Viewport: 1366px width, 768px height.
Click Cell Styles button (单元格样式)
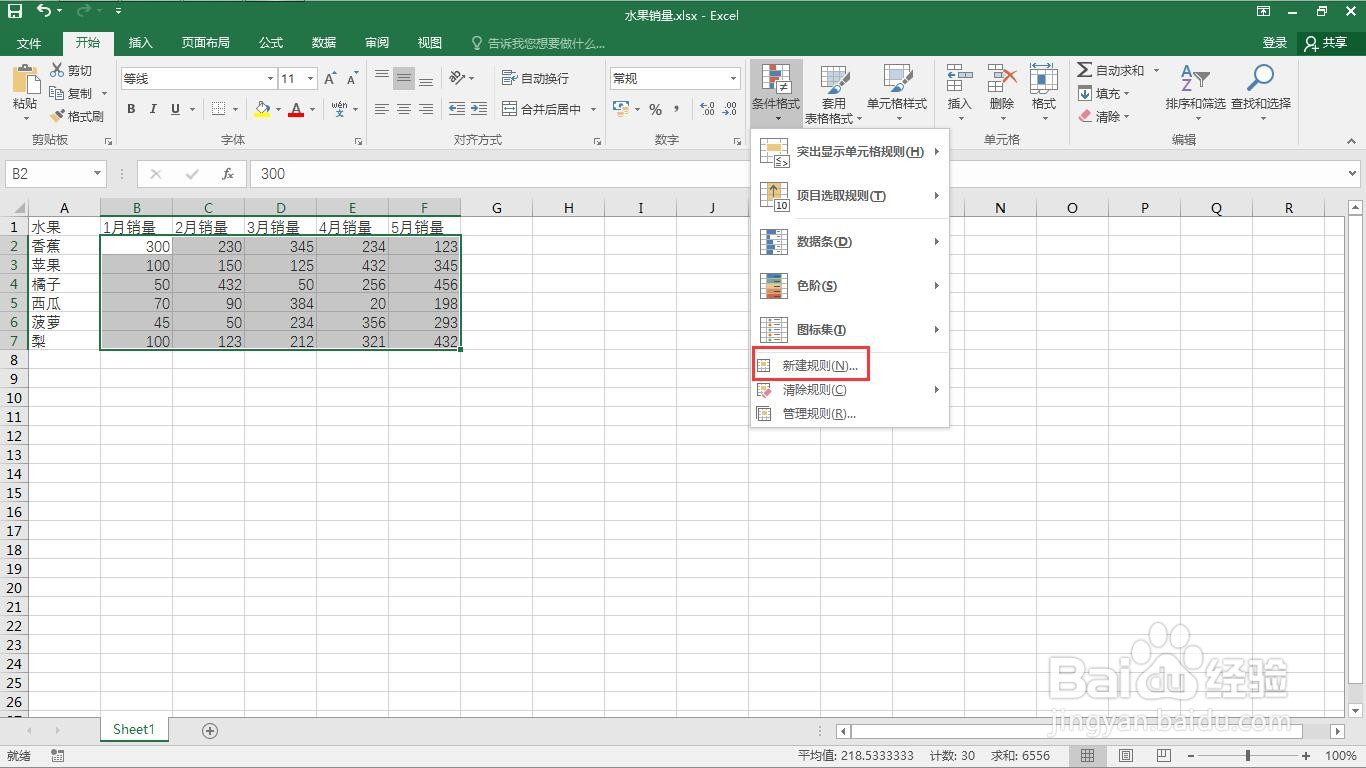point(897,93)
